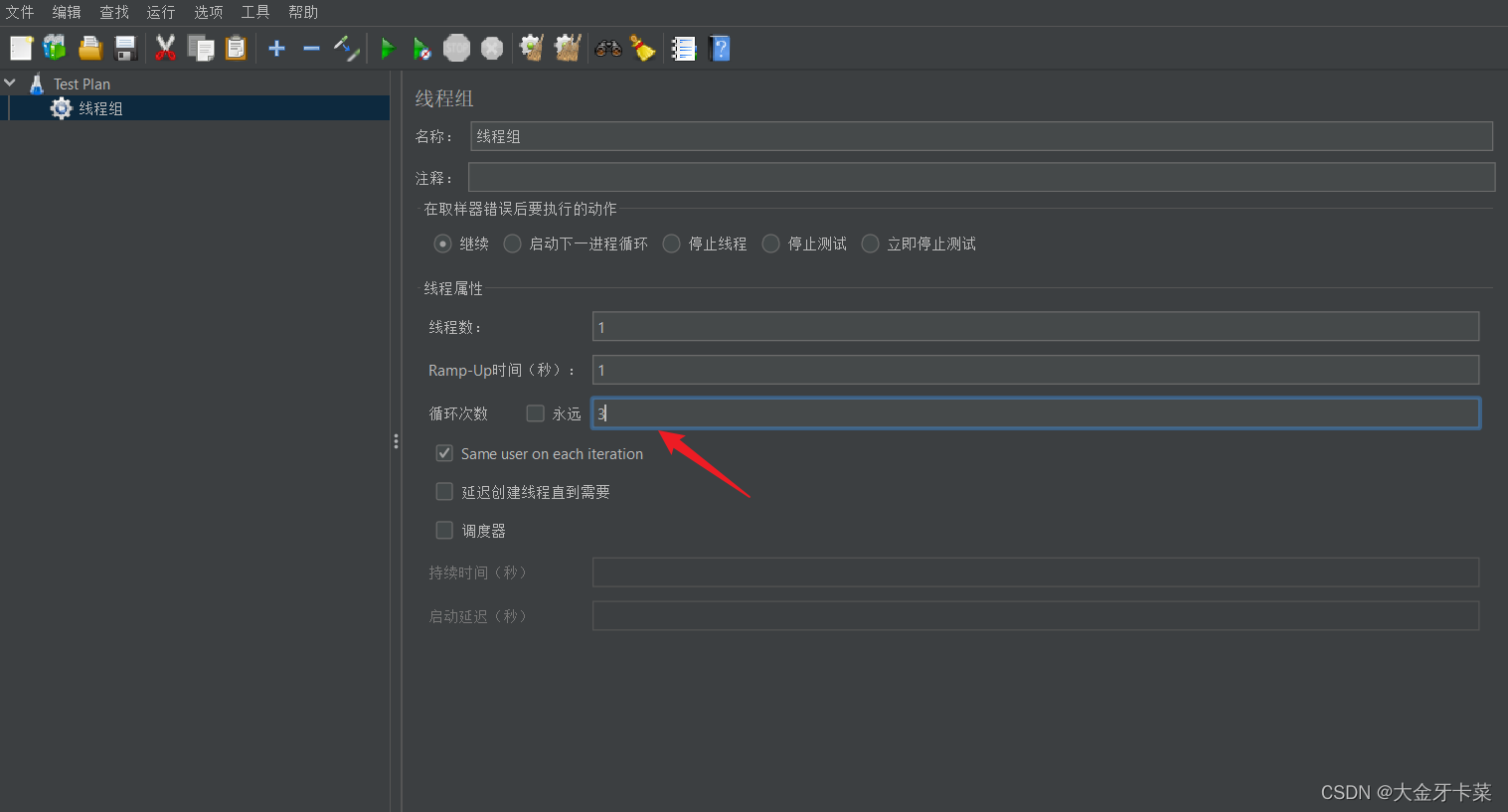Open the search icon with binoculars
The height and width of the screenshot is (812, 1508).
[x=607, y=47]
